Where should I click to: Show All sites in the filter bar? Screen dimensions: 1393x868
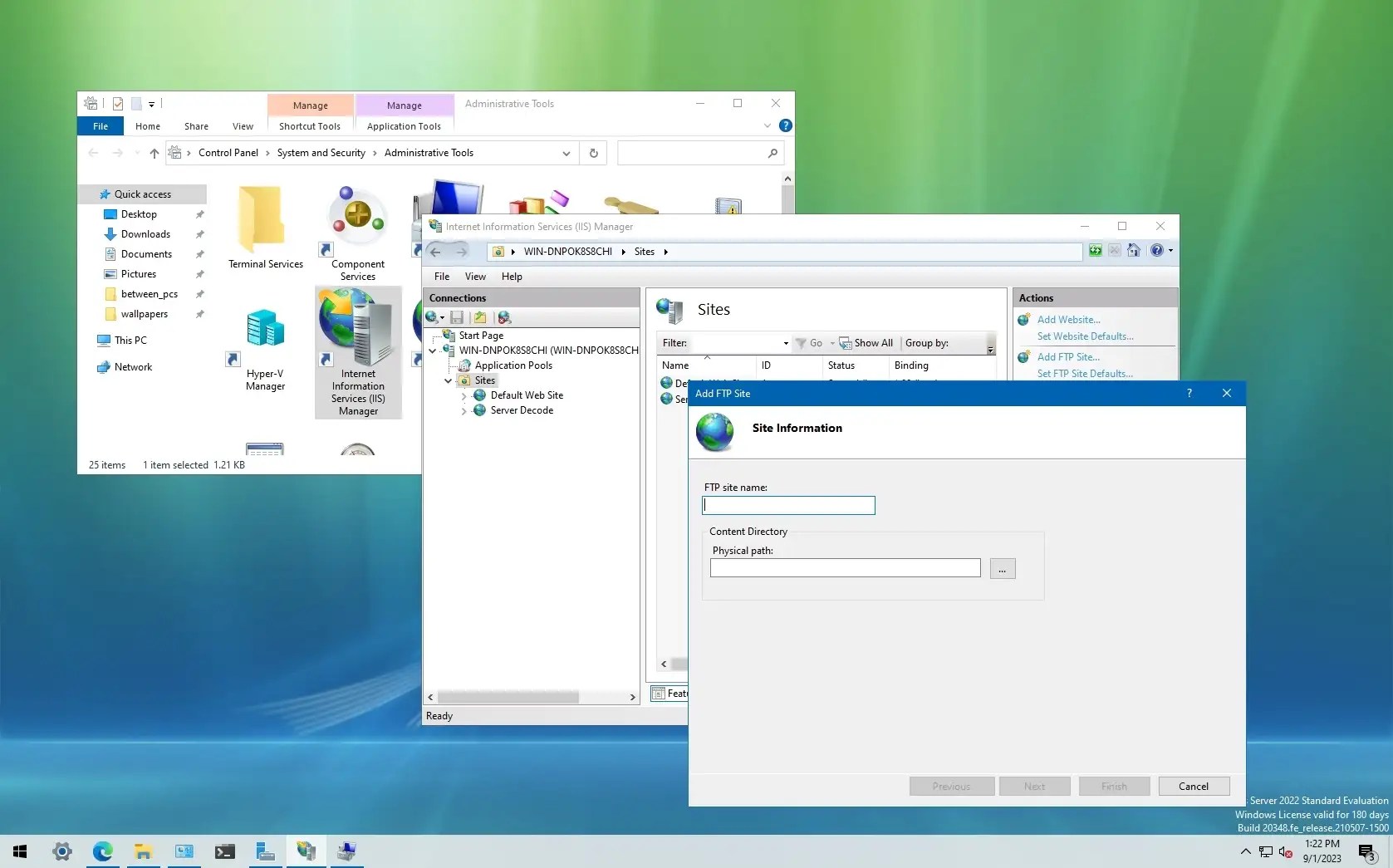tap(867, 343)
